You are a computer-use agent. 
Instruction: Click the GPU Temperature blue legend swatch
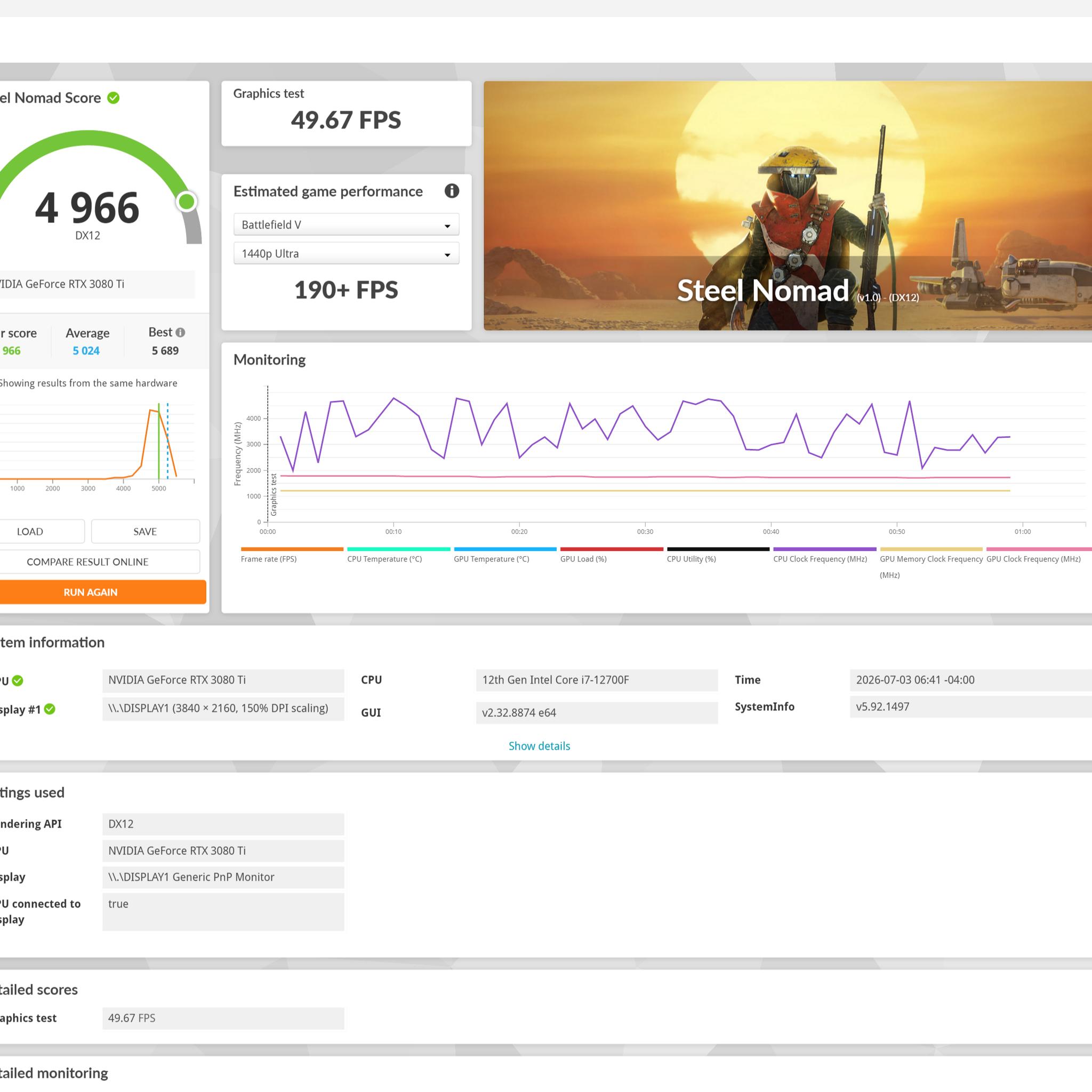505,549
